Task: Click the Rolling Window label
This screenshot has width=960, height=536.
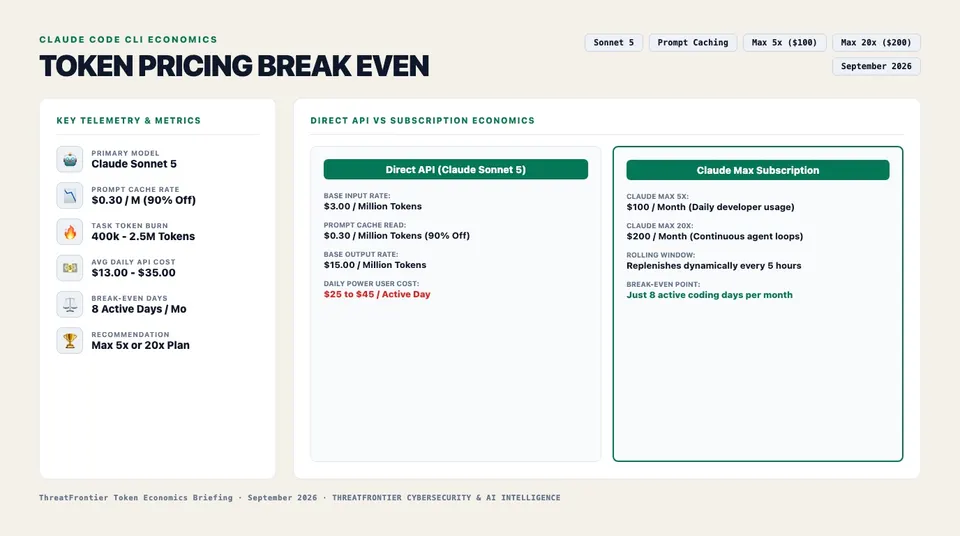Action: click(x=661, y=255)
